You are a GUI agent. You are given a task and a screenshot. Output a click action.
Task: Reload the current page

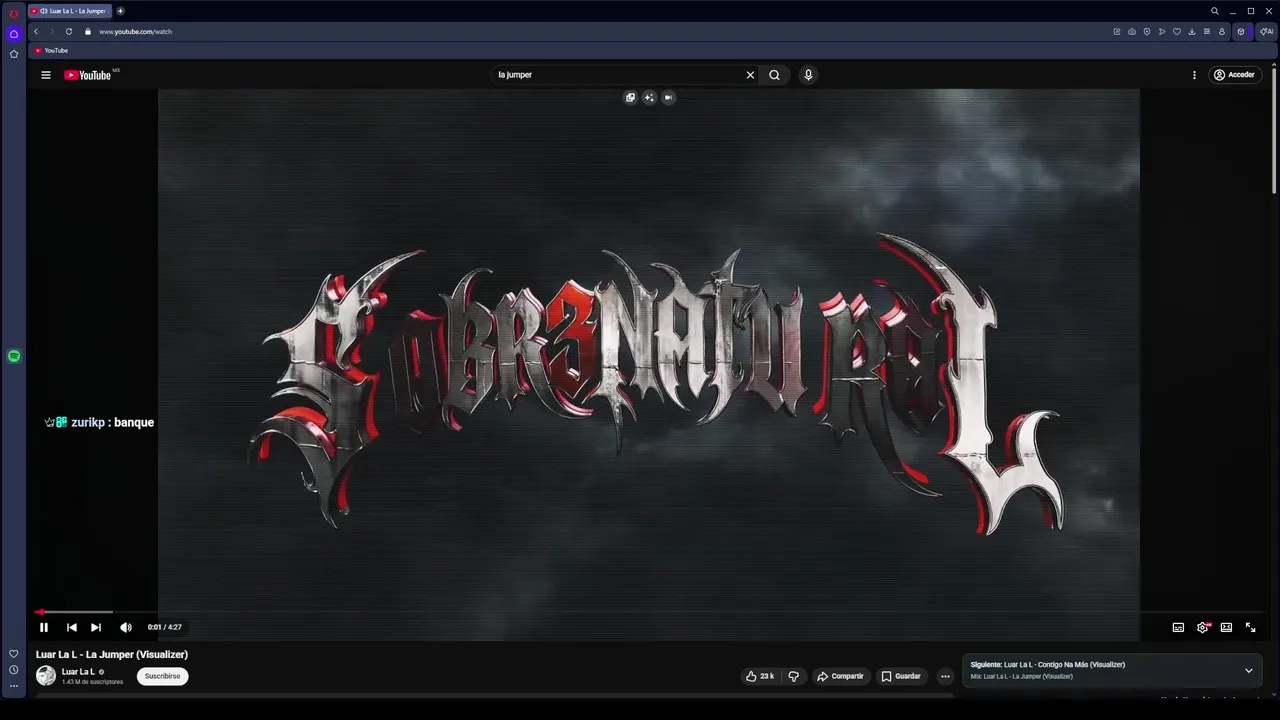click(x=69, y=32)
